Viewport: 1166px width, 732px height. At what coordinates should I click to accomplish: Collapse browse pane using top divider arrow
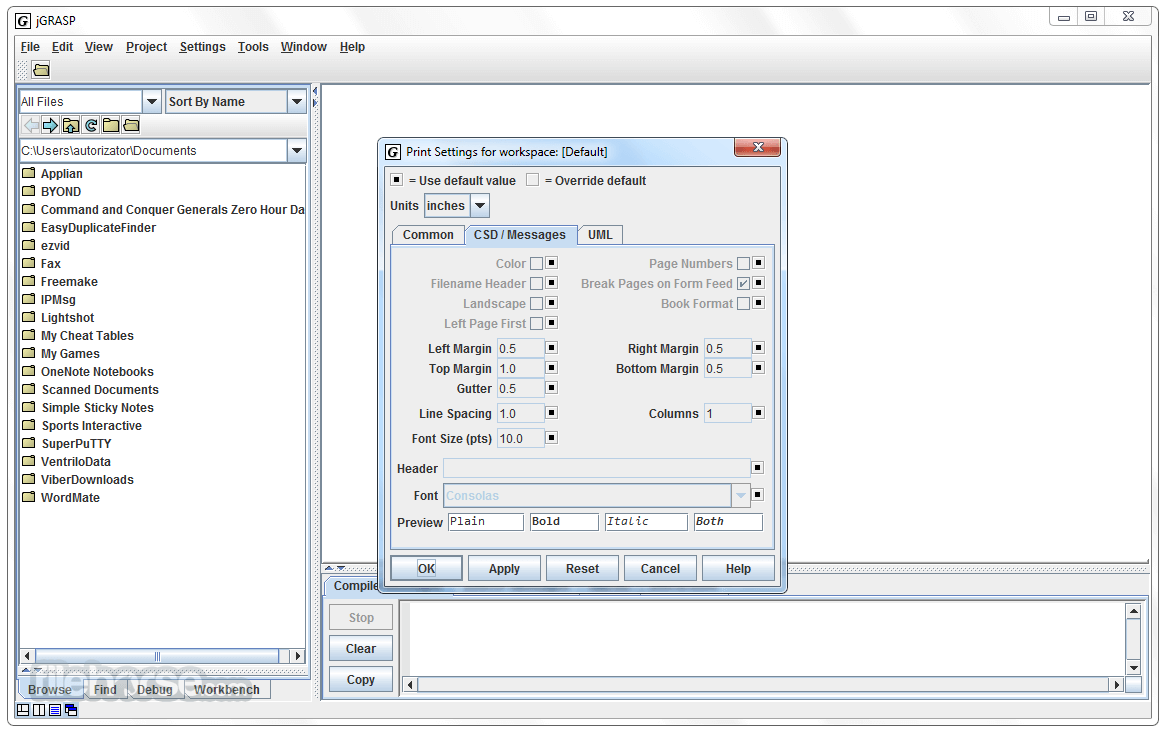(x=315, y=92)
